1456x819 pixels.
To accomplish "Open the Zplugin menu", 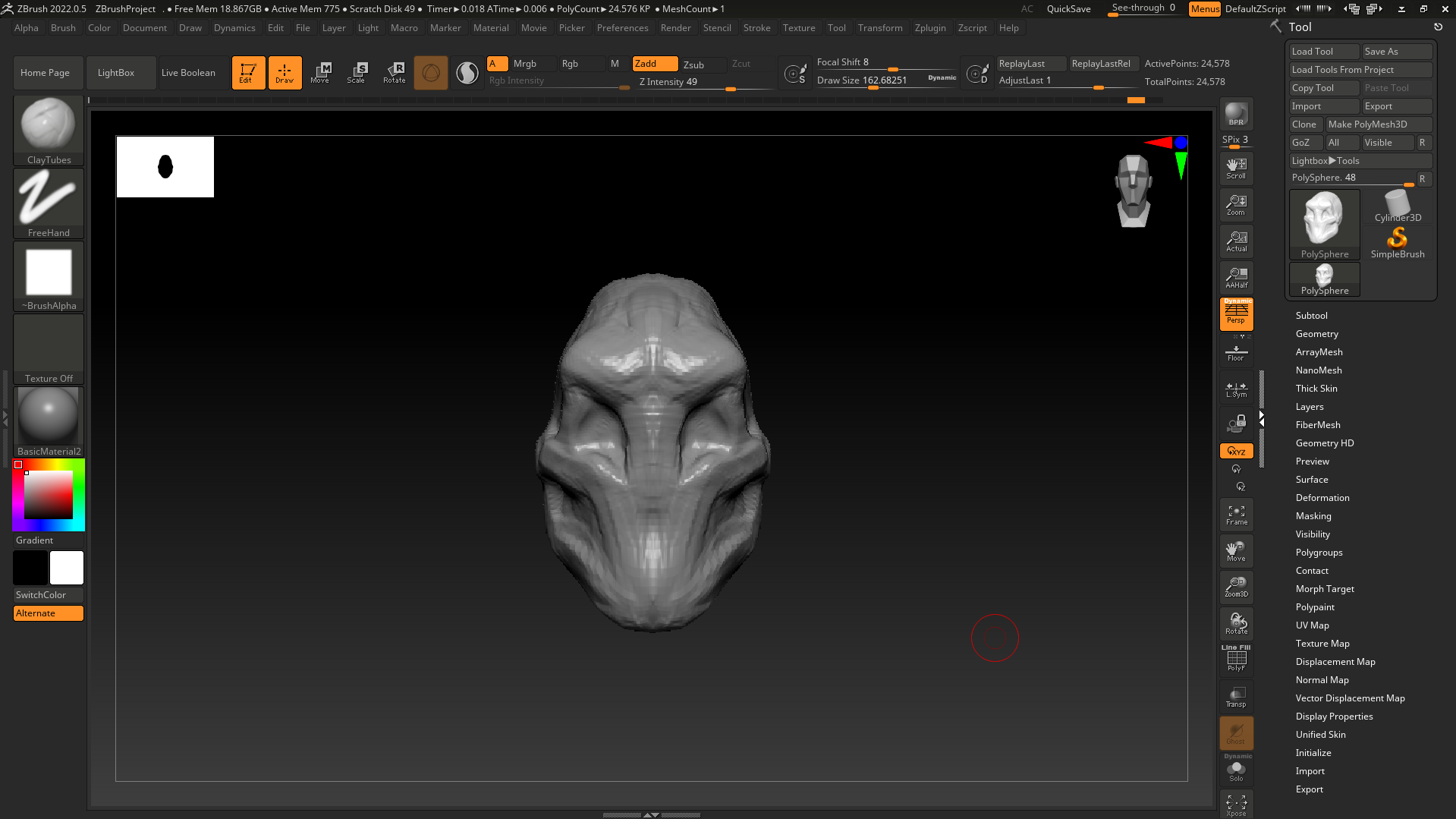I will coord(929,28).
